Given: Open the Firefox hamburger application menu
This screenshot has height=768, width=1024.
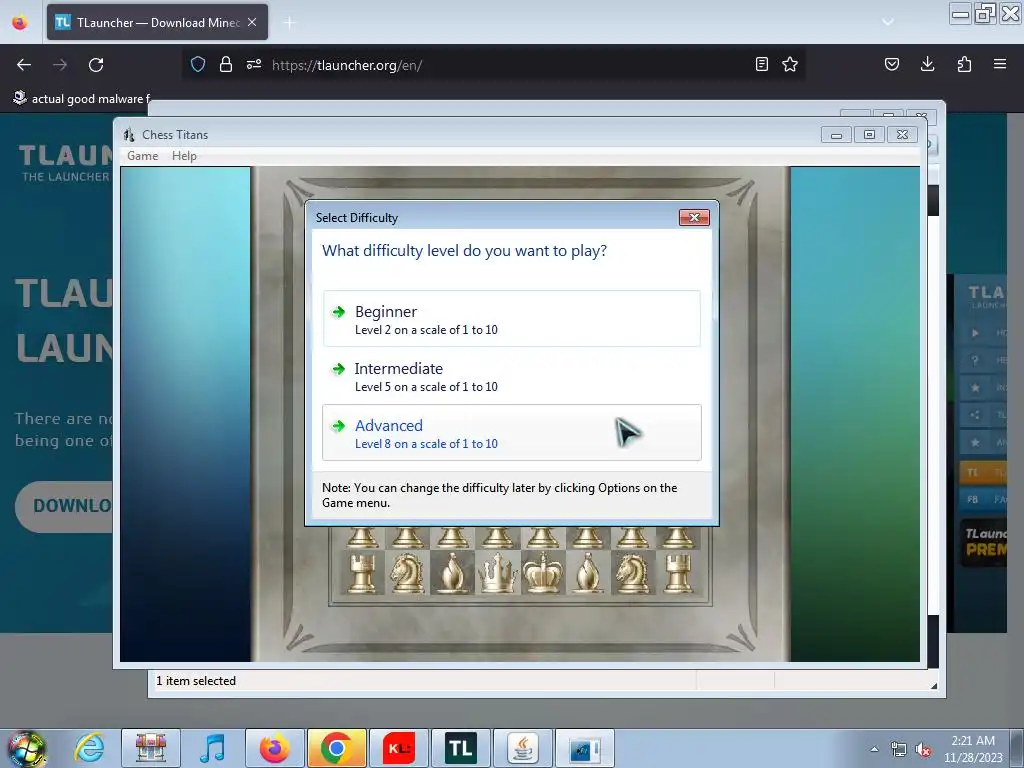Looking at the screenshot, I should [1000, 64].
